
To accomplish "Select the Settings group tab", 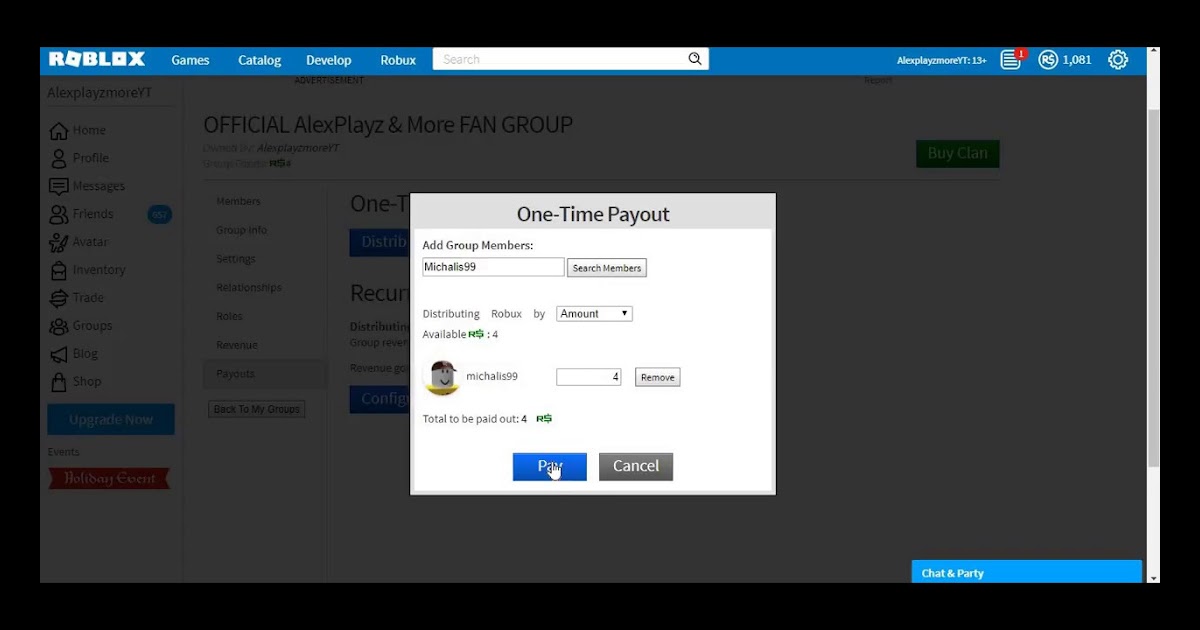I will pyautogui.click(x=236, y=259).
